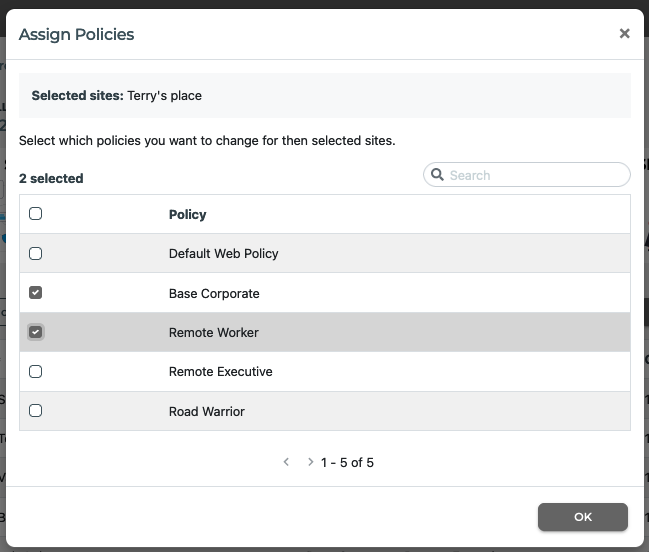
Task: Uncheck the Base Corporate checkbox
Action: 36,293
